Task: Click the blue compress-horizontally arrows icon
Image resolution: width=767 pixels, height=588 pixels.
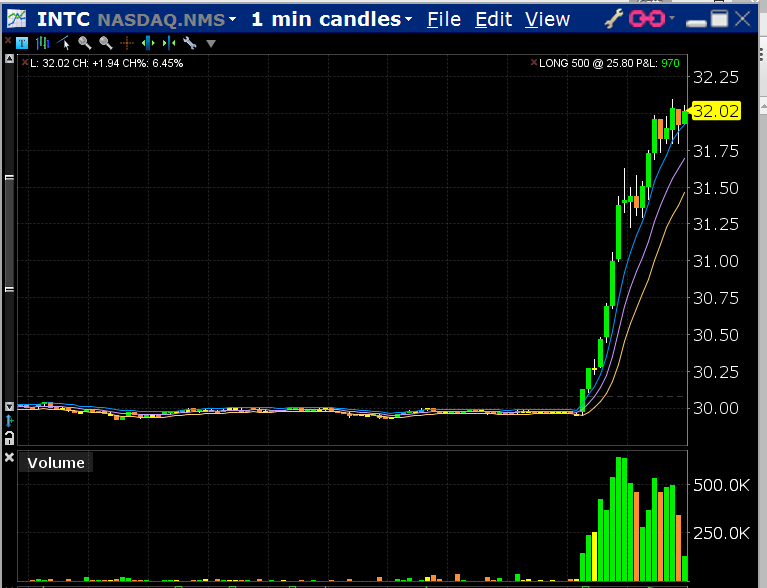Action: pyautogui.click(x=168, y=42)
